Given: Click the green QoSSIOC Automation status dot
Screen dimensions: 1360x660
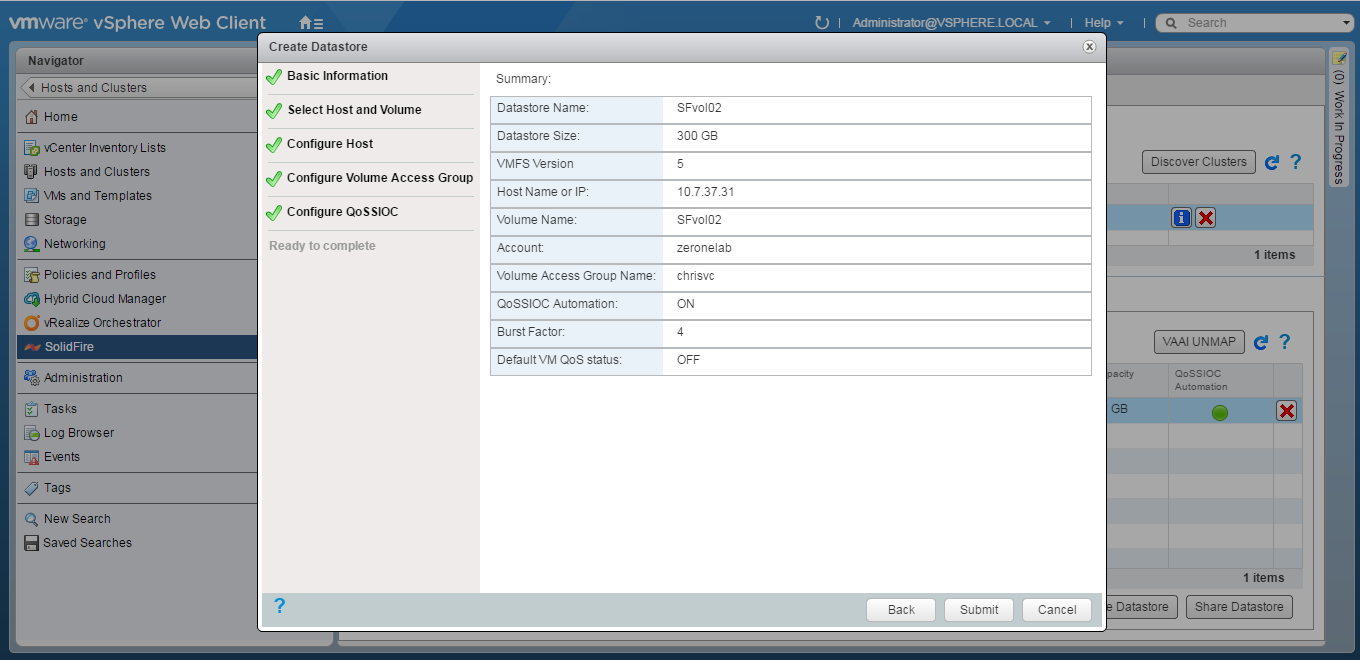Looking at the screenshot, I should [x=1220, y=412].
